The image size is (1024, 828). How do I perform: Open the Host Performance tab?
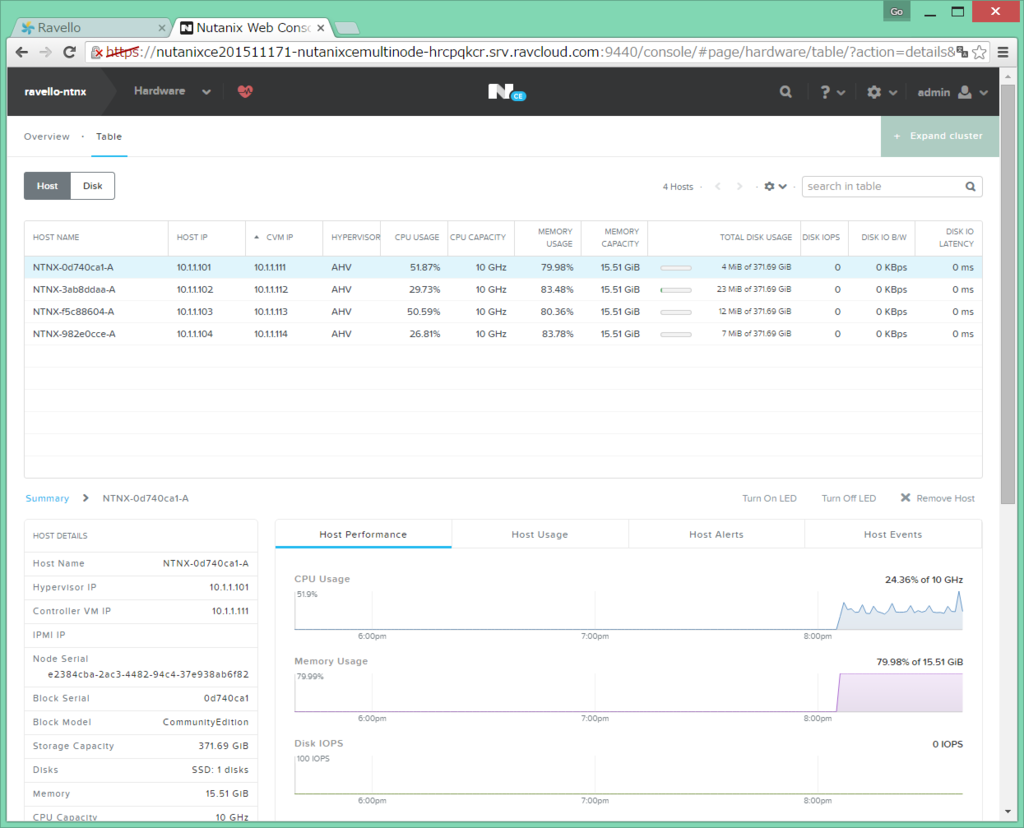pyautogui.click(x=363, y=534)
